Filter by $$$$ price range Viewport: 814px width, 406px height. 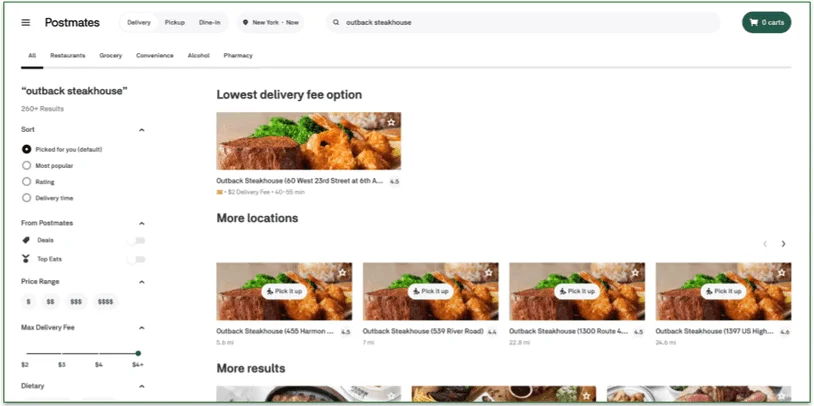coord(105,302)
